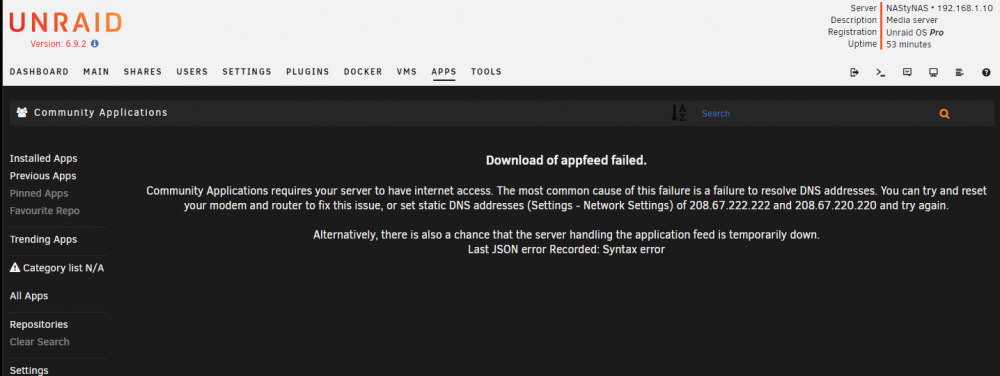Click the Community Applications title text
This screenshot has height=376, width=1000.
point(101,113)
